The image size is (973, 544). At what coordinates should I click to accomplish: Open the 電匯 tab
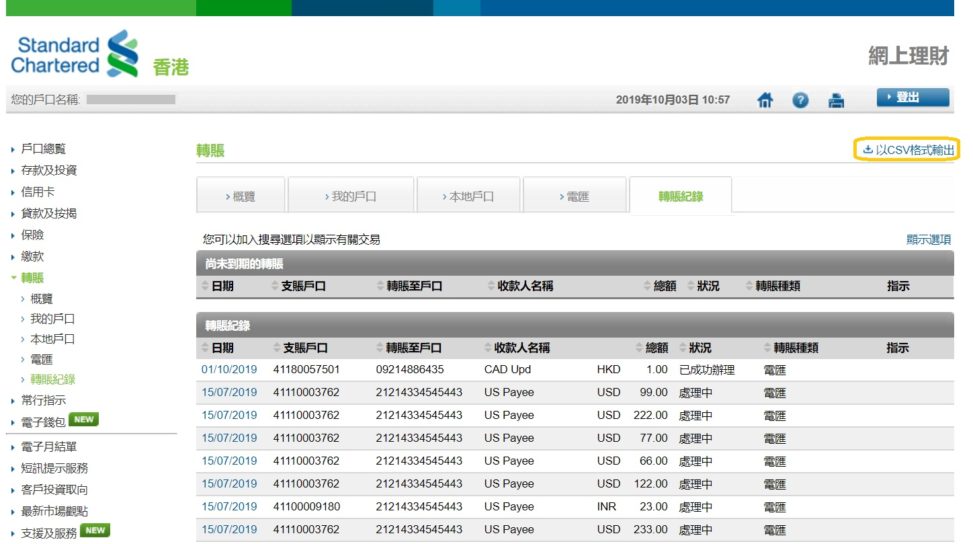[x=574, y=196]
